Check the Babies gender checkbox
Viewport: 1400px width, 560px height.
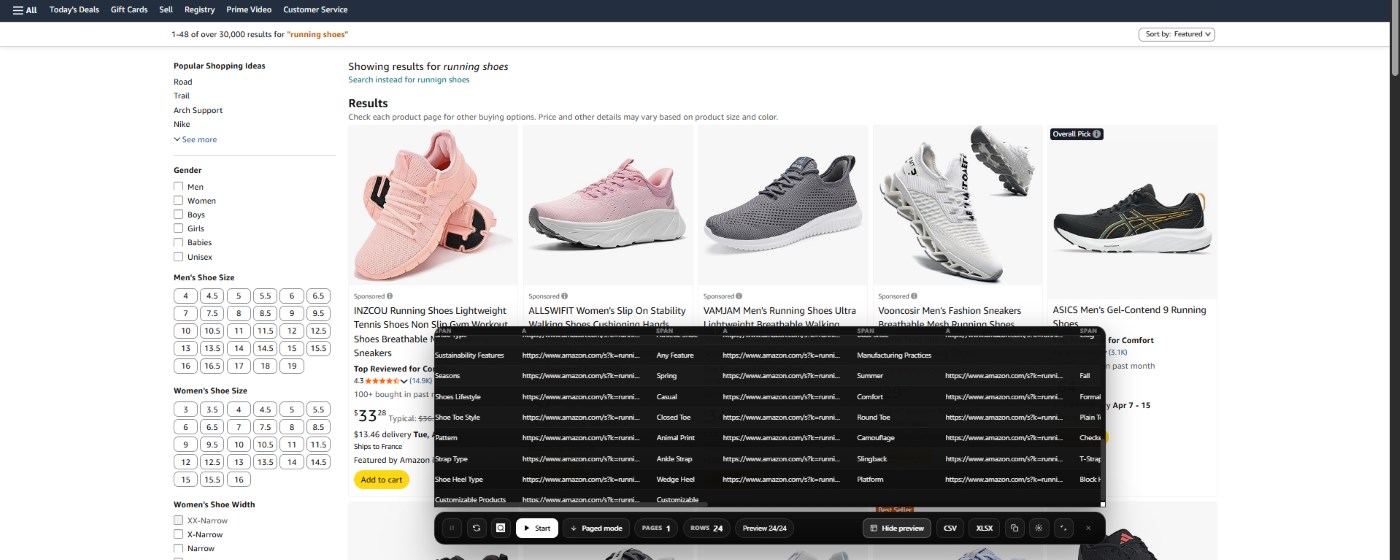coord(178,243)
